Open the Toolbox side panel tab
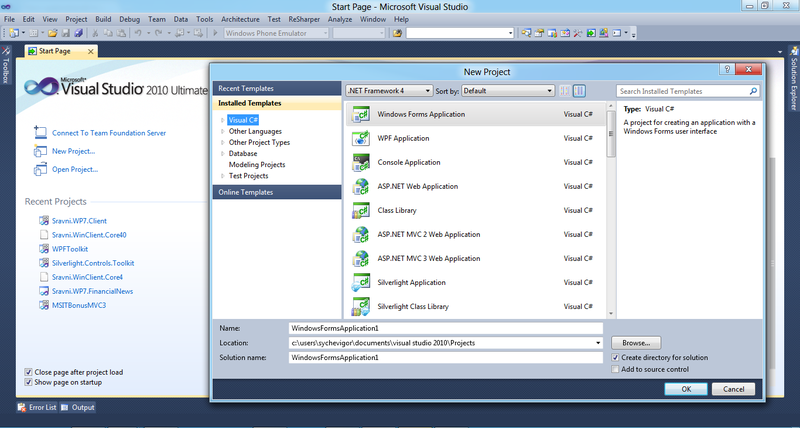This screenshot has width=800, height=428. click(6, 65)
